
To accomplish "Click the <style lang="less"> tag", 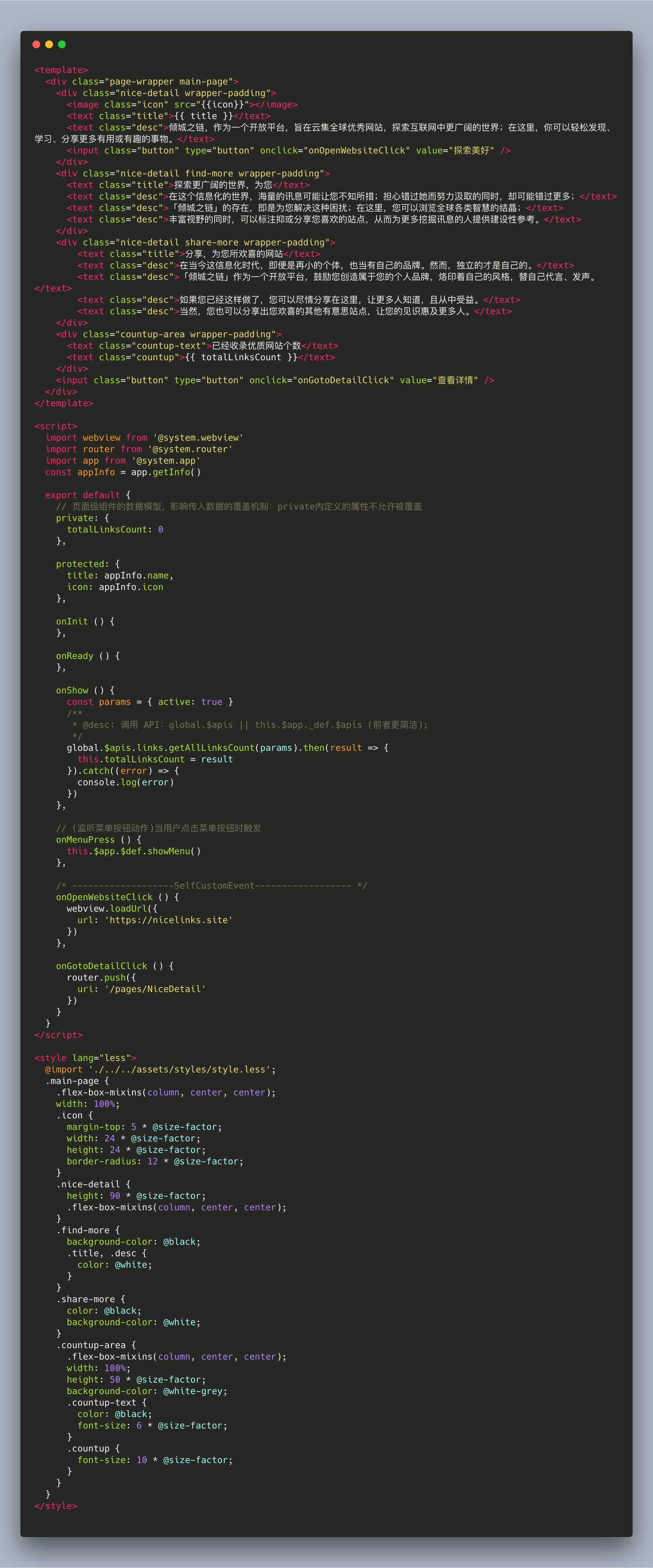I will coord(85,1058).
